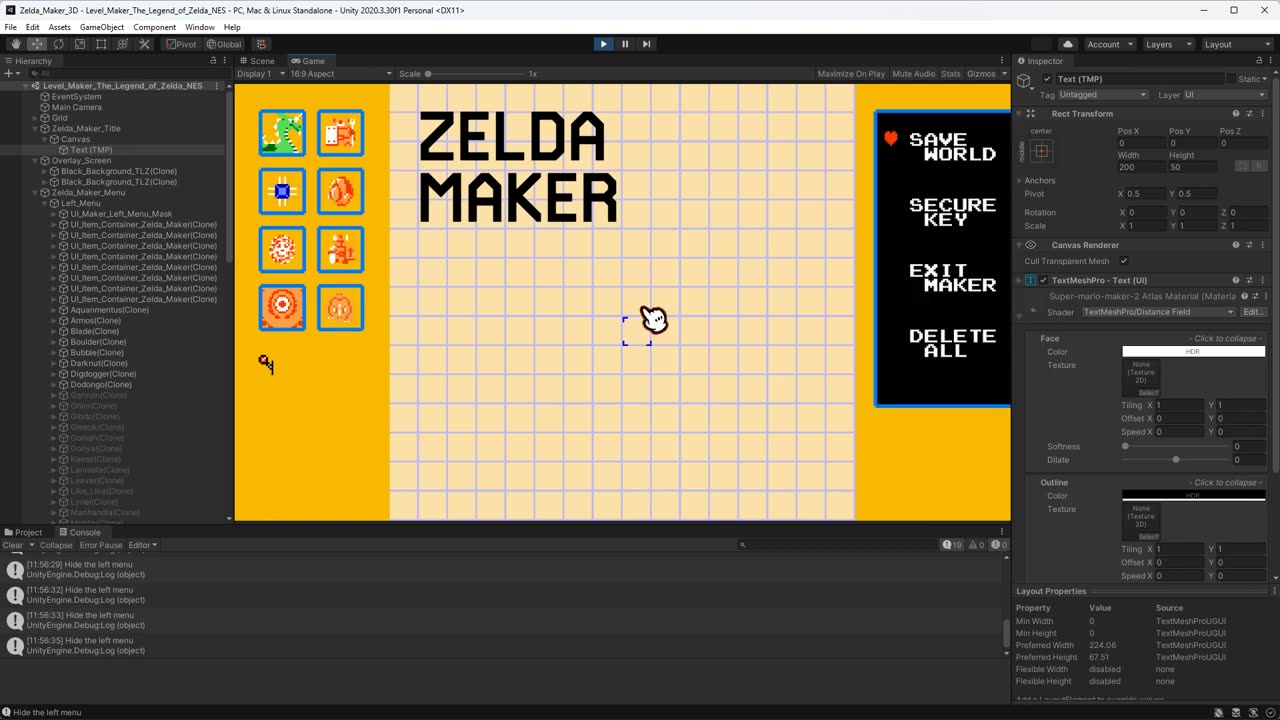Open the Component menu
This screenshot has height=720, width=1280.
click(154, 27)
